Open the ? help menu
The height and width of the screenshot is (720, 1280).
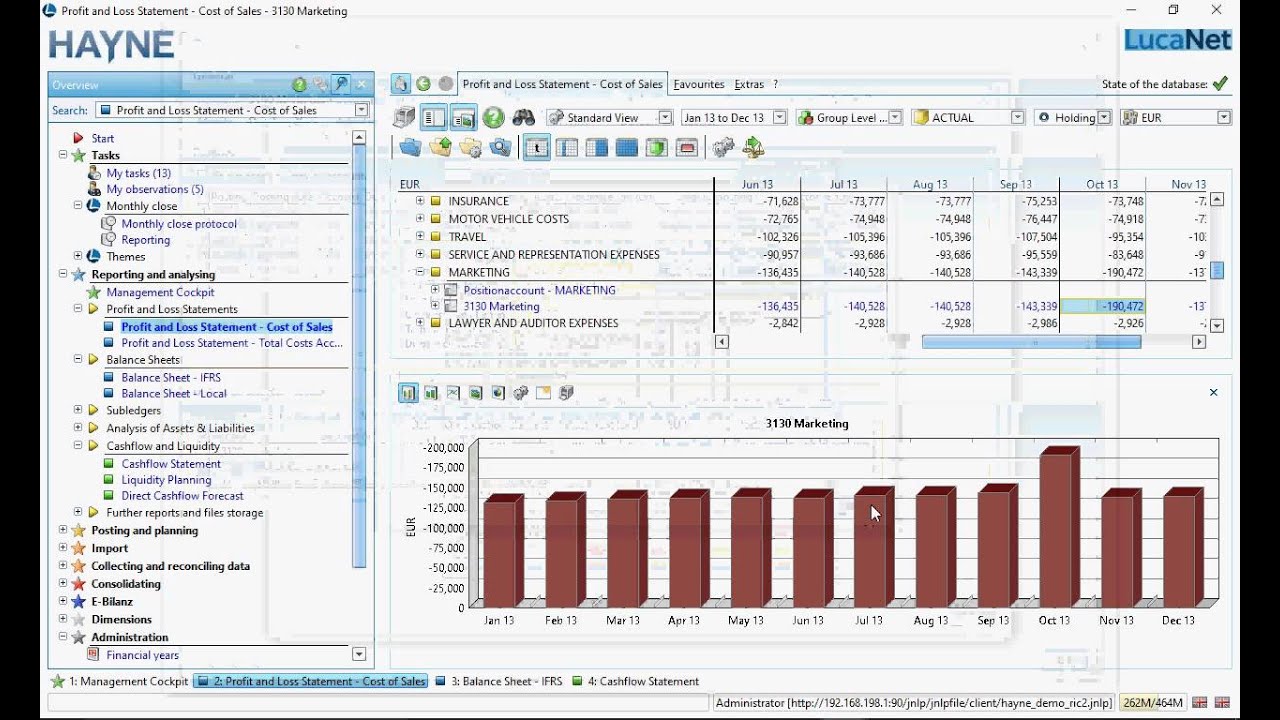coord(775,85)
